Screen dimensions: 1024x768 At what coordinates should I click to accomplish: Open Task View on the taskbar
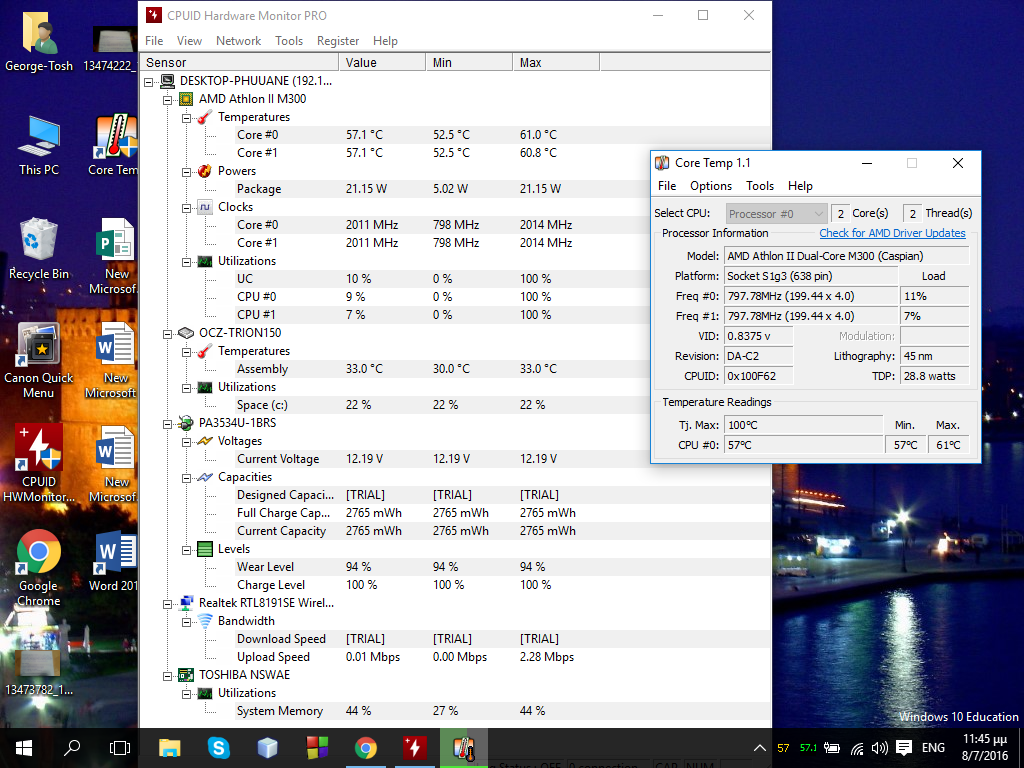(120, 748)
